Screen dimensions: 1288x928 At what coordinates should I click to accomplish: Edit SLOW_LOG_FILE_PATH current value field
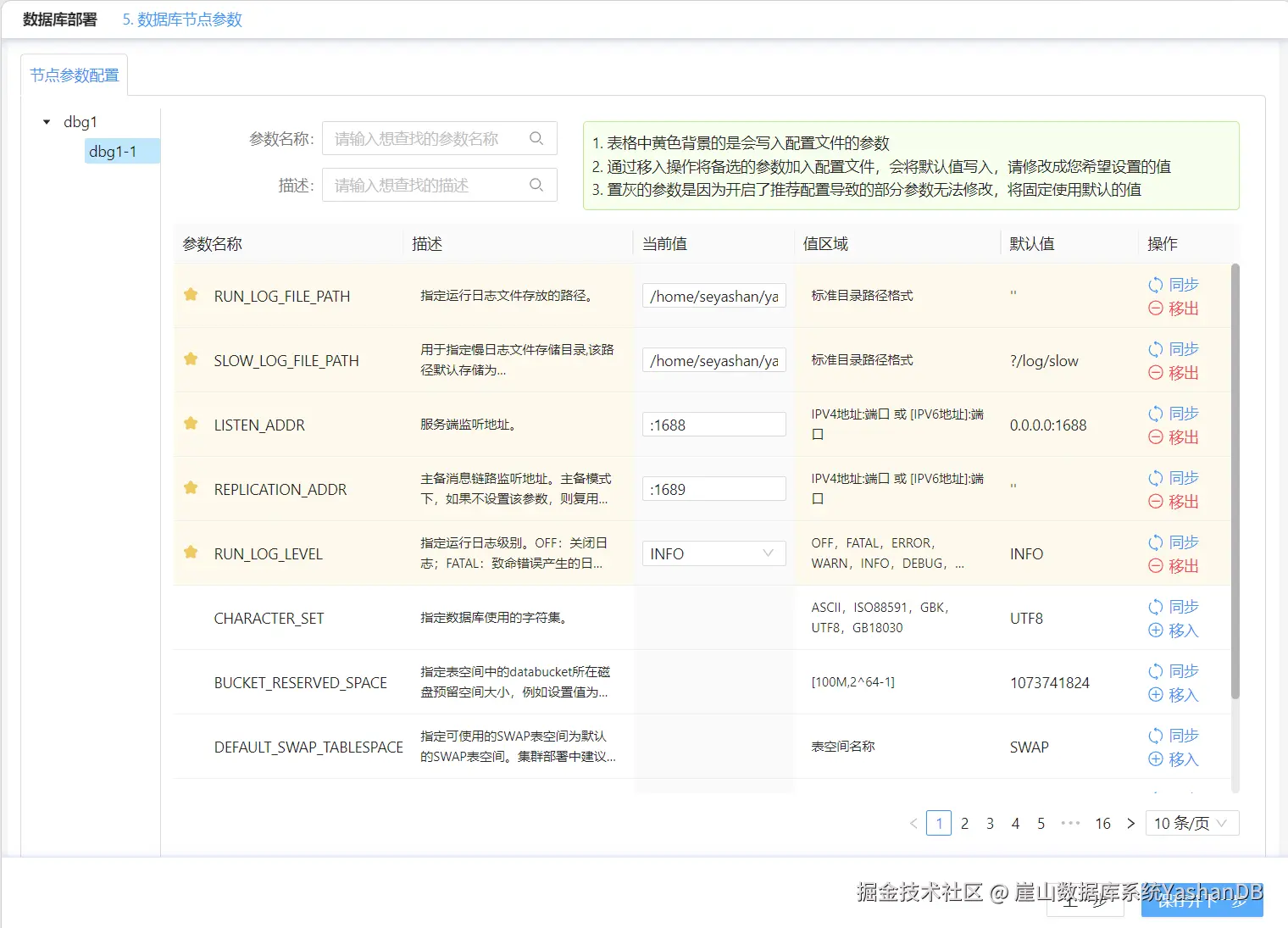713,360
